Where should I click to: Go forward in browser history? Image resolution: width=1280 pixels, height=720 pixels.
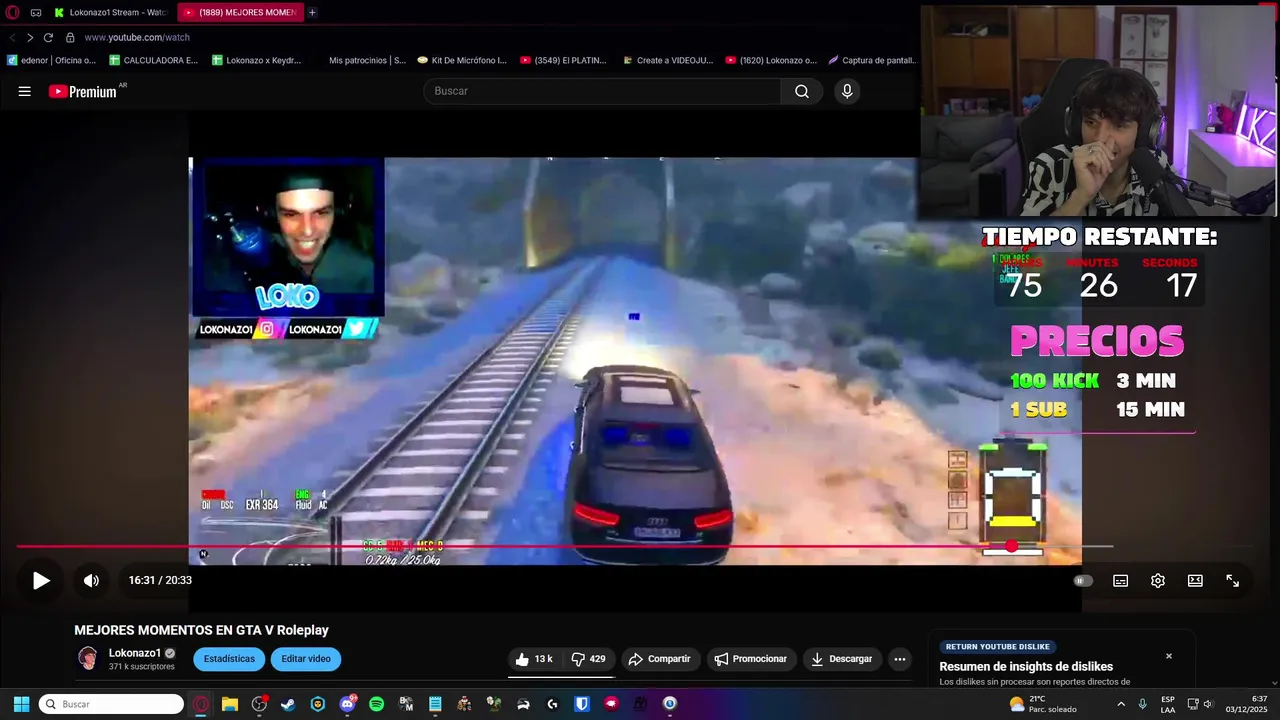pyautogui.click(x=30, y=37)
